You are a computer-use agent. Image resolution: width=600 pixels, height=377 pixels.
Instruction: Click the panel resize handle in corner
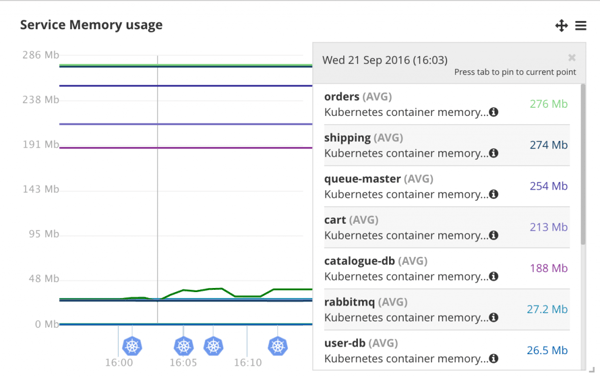tap(592, 370)
